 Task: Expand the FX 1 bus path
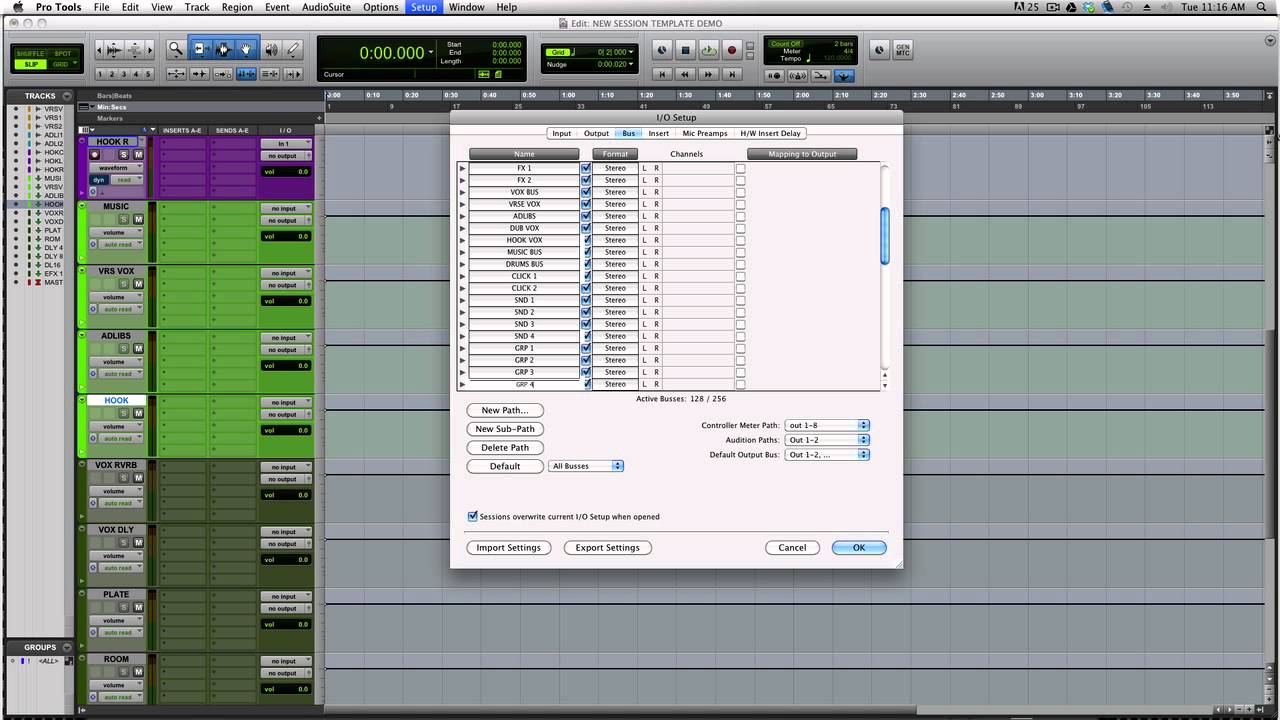tap(462, 168)
